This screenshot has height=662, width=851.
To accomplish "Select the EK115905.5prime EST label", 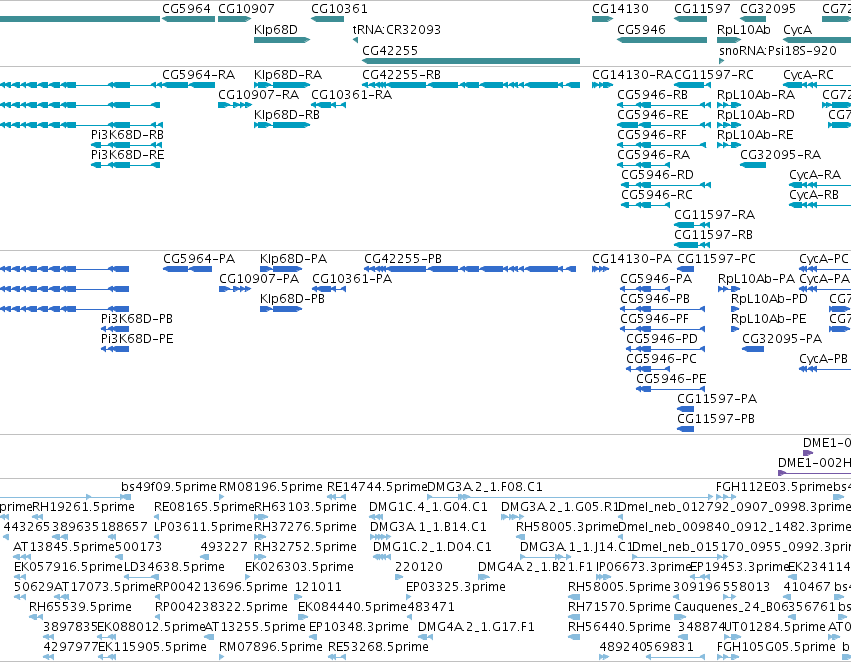I will coord(153,647).
